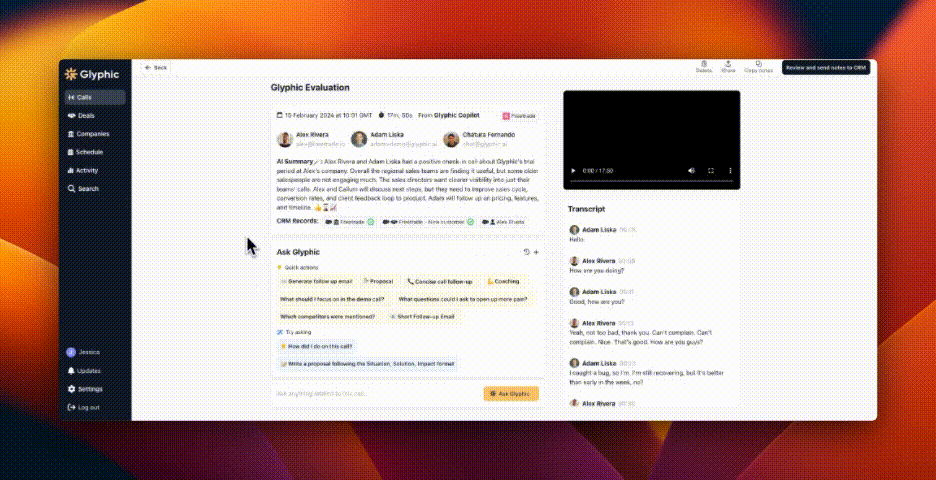Click the Jessica user profile entry
Image resolution: width=936 pixels, height=480 pixels.
tap(84, 352)
